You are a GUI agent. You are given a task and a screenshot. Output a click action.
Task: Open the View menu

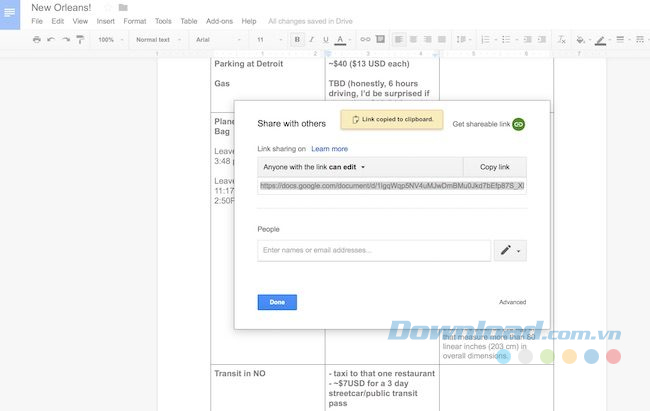[x=80, y=21]
